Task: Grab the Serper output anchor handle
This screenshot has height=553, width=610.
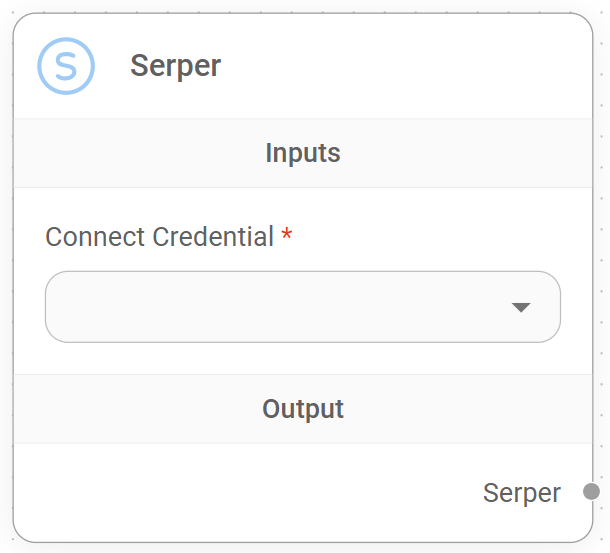Action: [x=591, y=492]
